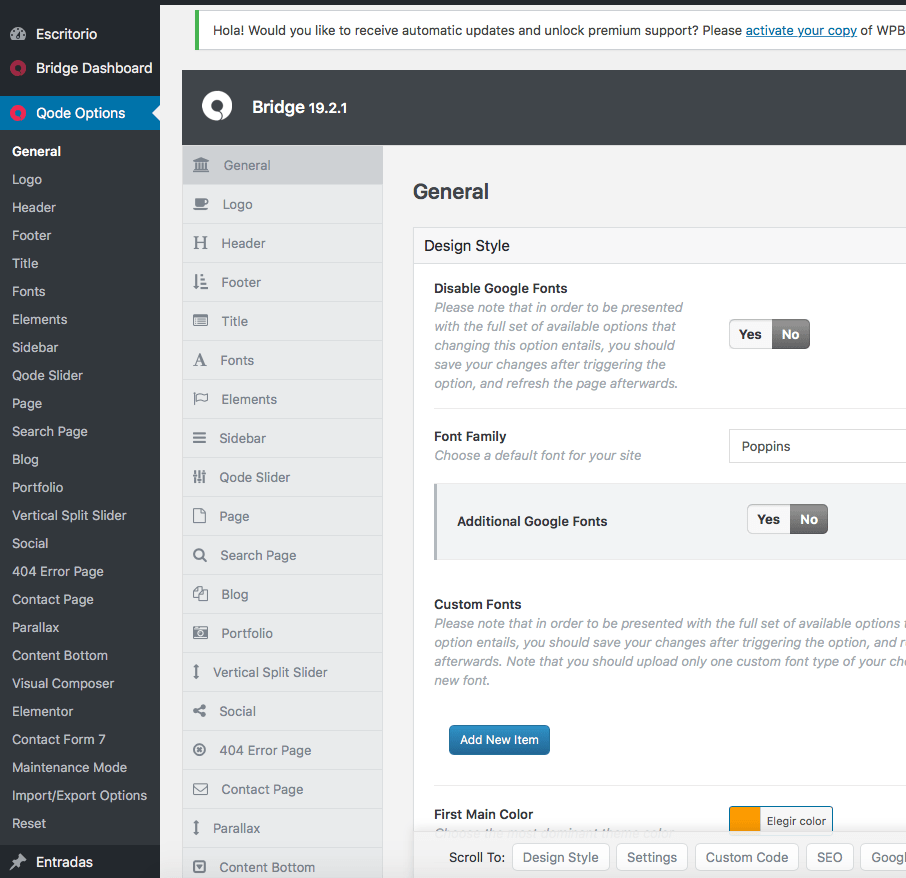Viewport: 906px width, 878px height.
Task: Open the Fonts tab in Bridge options panel
Action: click(x=283, y=360)
